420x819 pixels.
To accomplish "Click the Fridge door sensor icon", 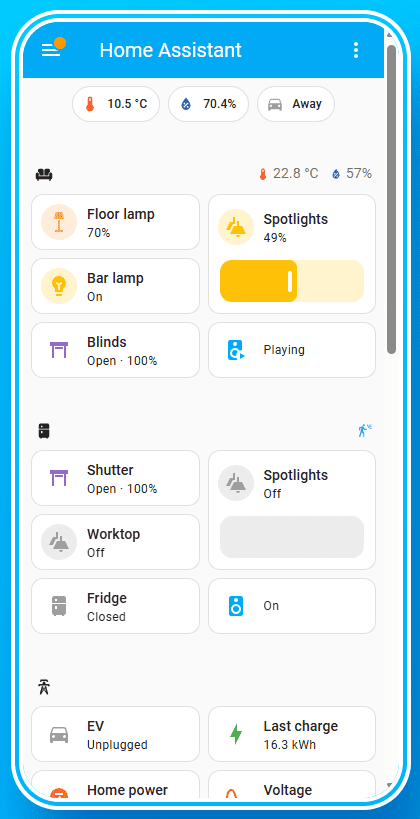I will pyautogui.click(x=59, y=606).
